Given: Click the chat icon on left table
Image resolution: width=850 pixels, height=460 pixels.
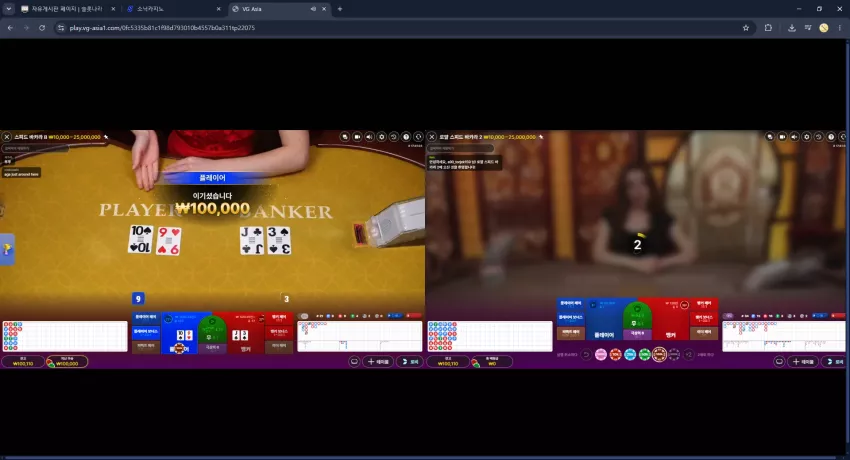Looking at the screenshot, I should click(354, 361).
